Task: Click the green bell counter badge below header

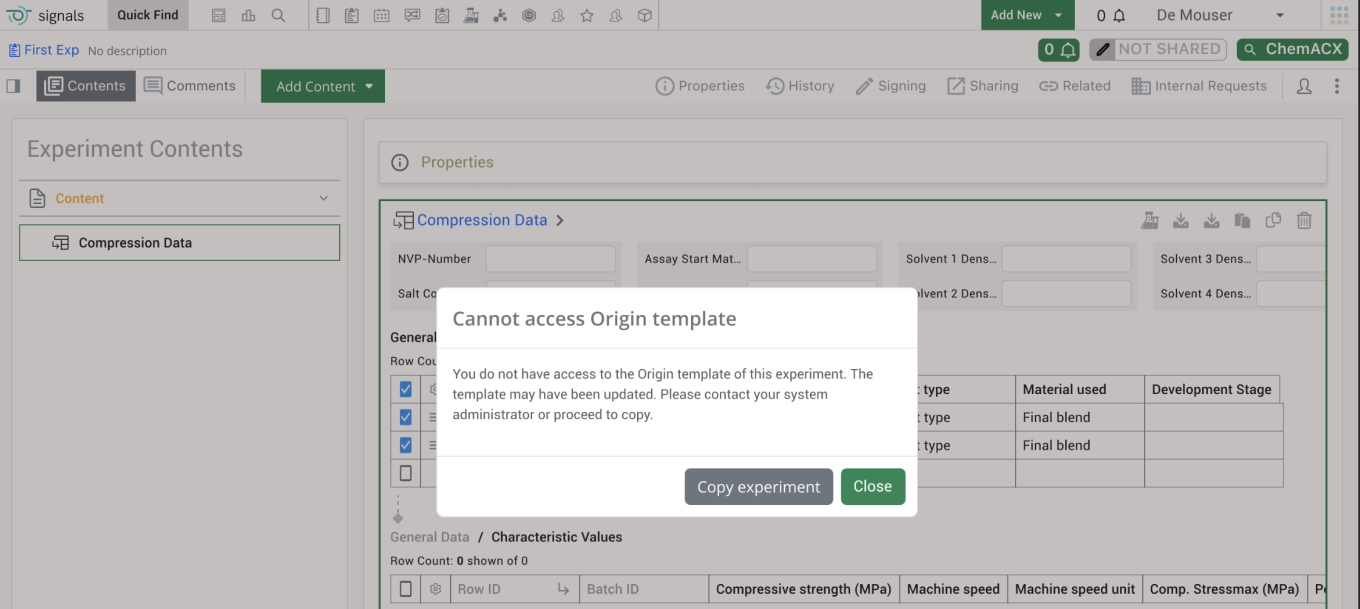Action: pos(1059,49)
